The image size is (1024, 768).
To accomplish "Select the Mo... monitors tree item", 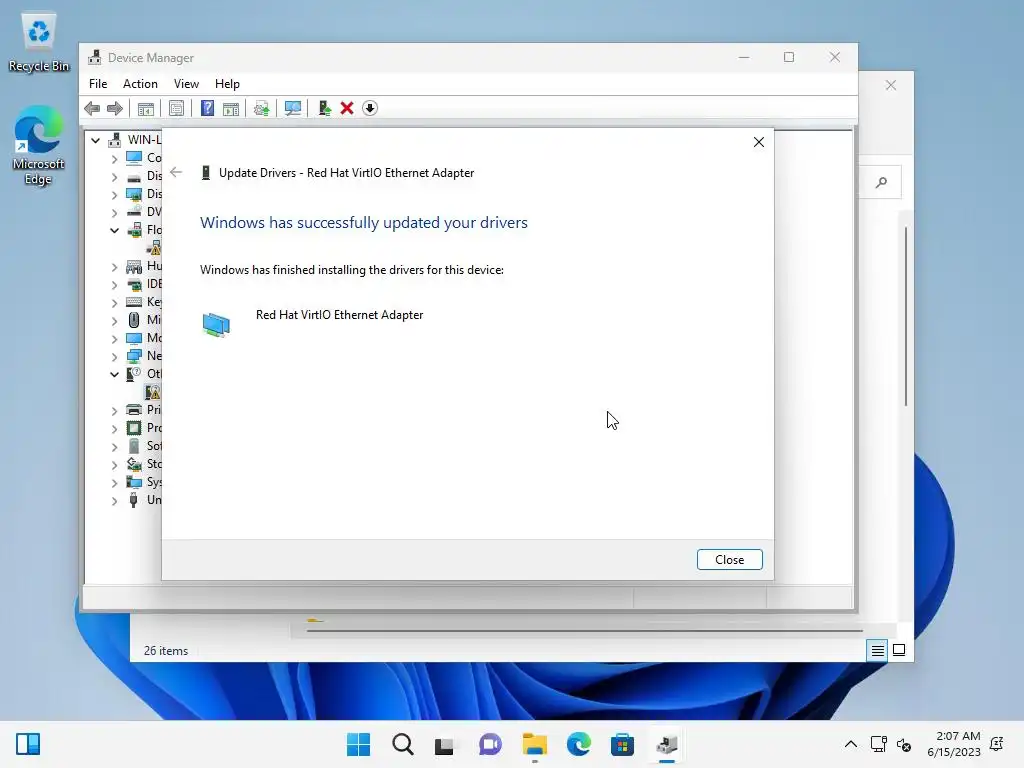I will click(144, 338).
